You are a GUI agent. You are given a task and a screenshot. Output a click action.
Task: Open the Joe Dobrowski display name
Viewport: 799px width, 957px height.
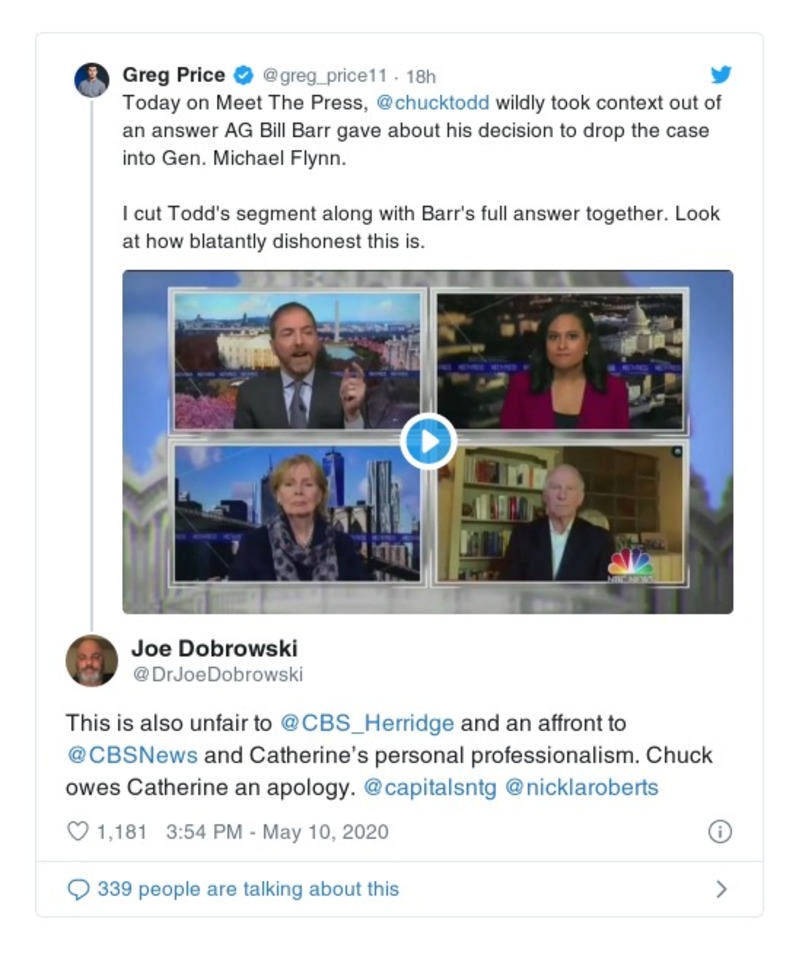pos(214,649)
